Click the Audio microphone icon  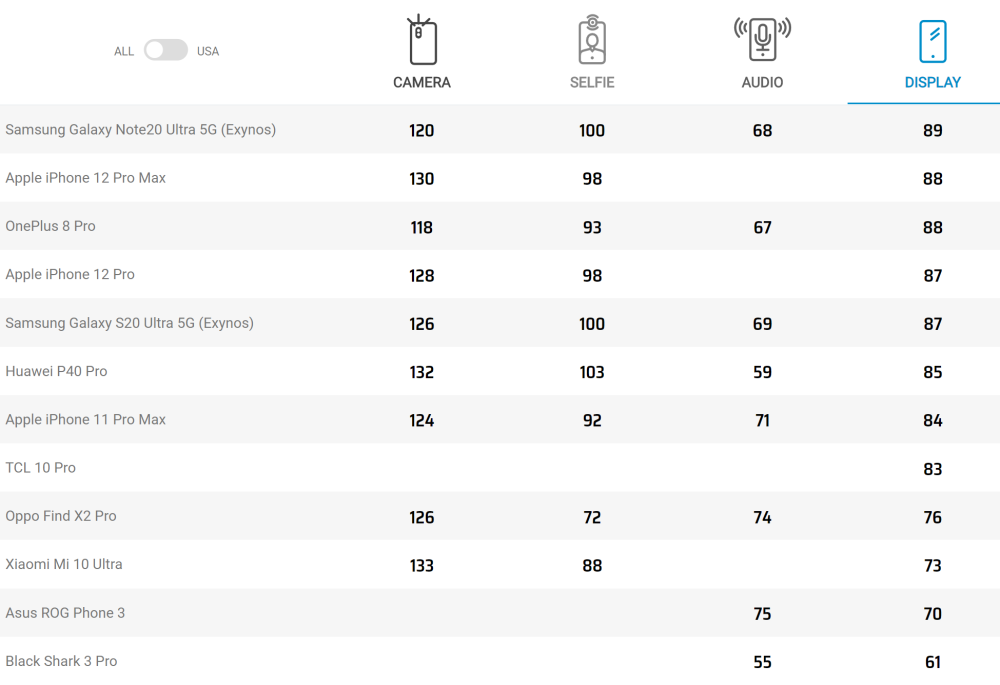(x=762, y=39)
